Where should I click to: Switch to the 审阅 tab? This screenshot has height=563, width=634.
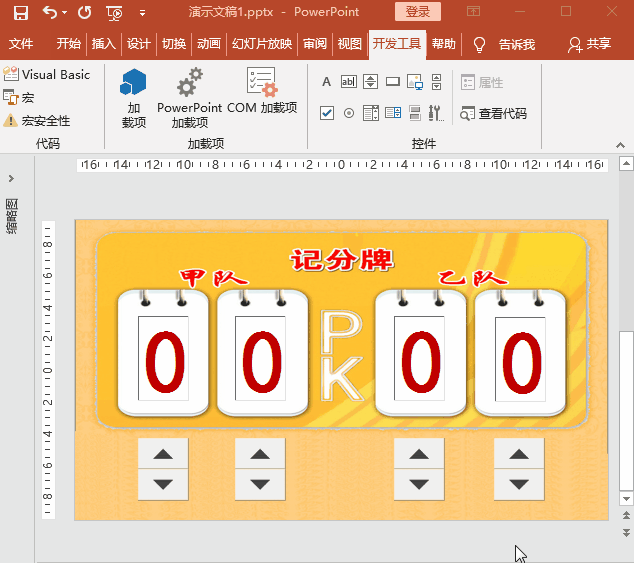pyautogui.click(x=315, y=43)
